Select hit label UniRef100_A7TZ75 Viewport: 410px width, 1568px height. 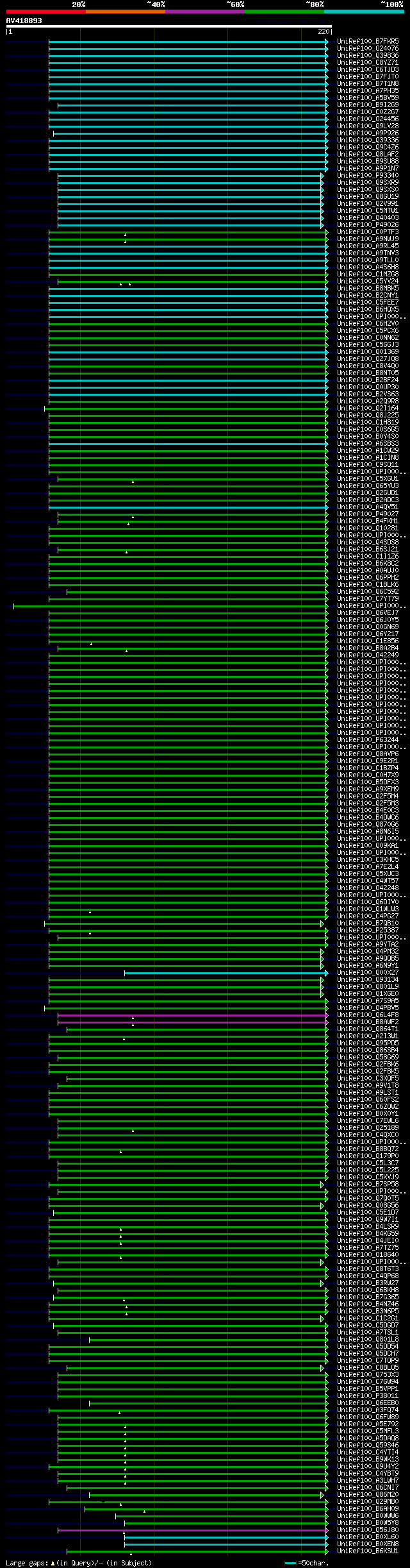(368, 1248)
